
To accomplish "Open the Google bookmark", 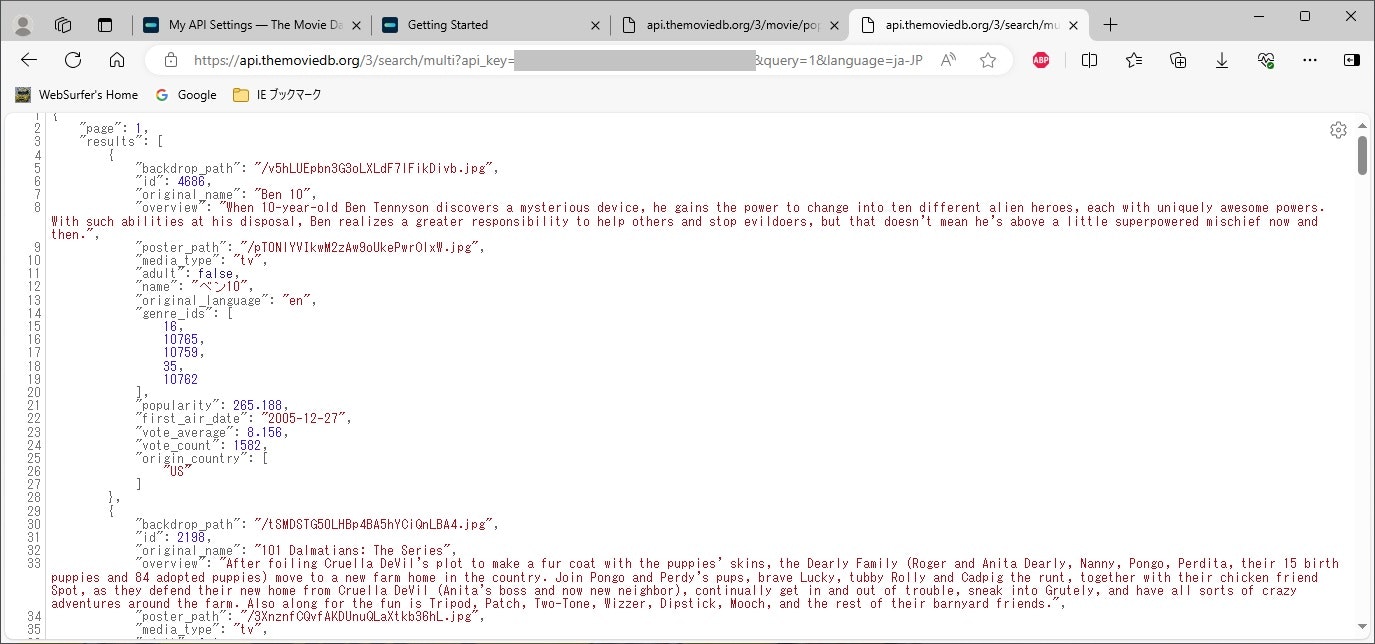I will 186,95.
